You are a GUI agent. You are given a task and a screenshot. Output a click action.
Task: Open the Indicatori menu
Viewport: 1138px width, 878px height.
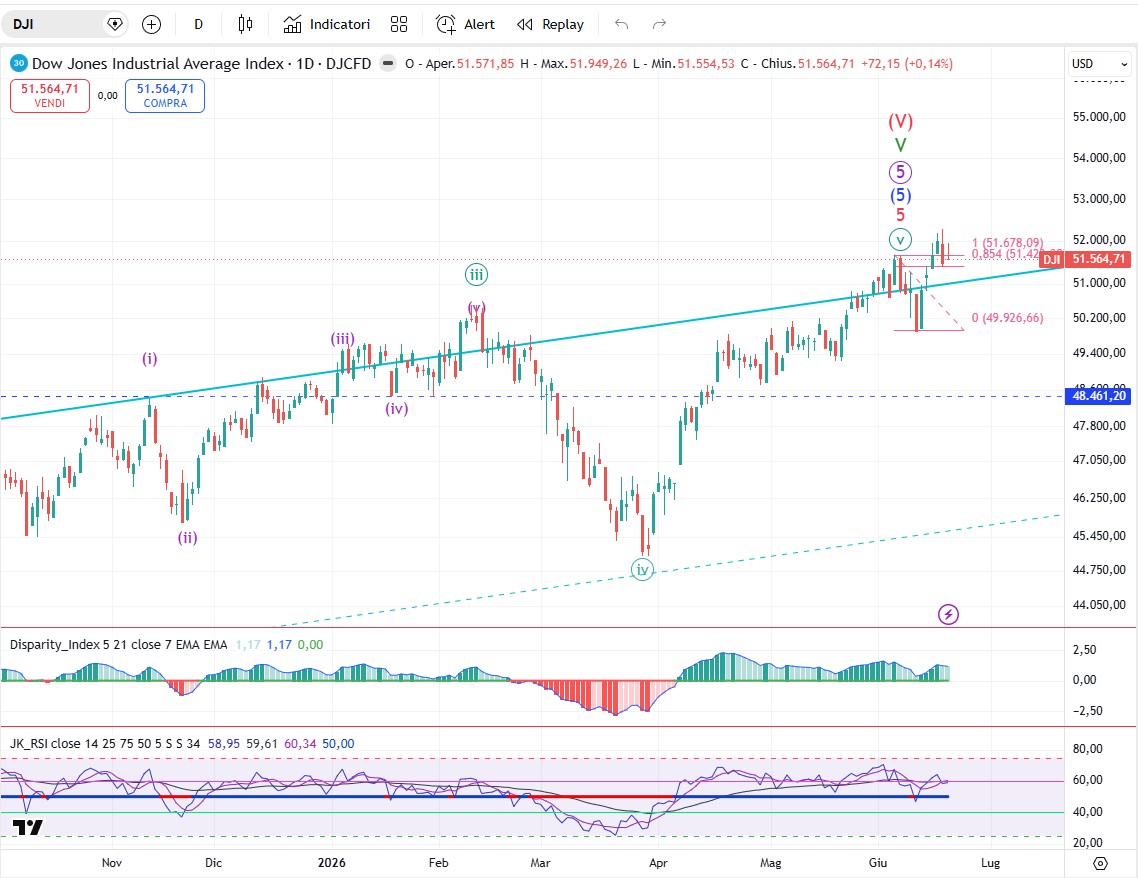327,25
